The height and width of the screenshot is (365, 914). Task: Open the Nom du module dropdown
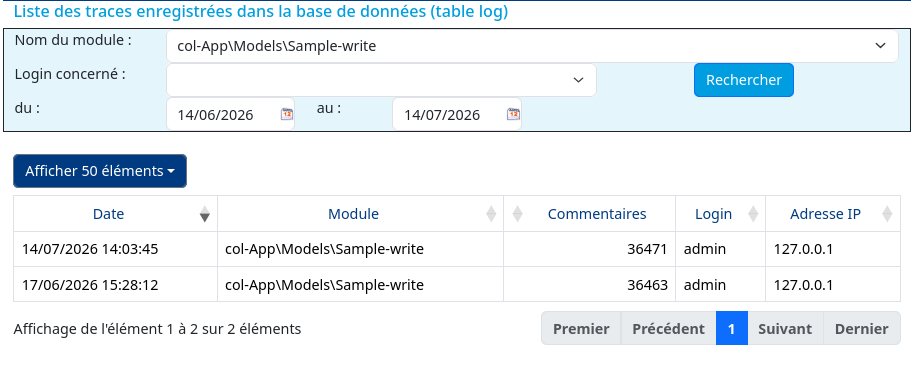(532, 46)
